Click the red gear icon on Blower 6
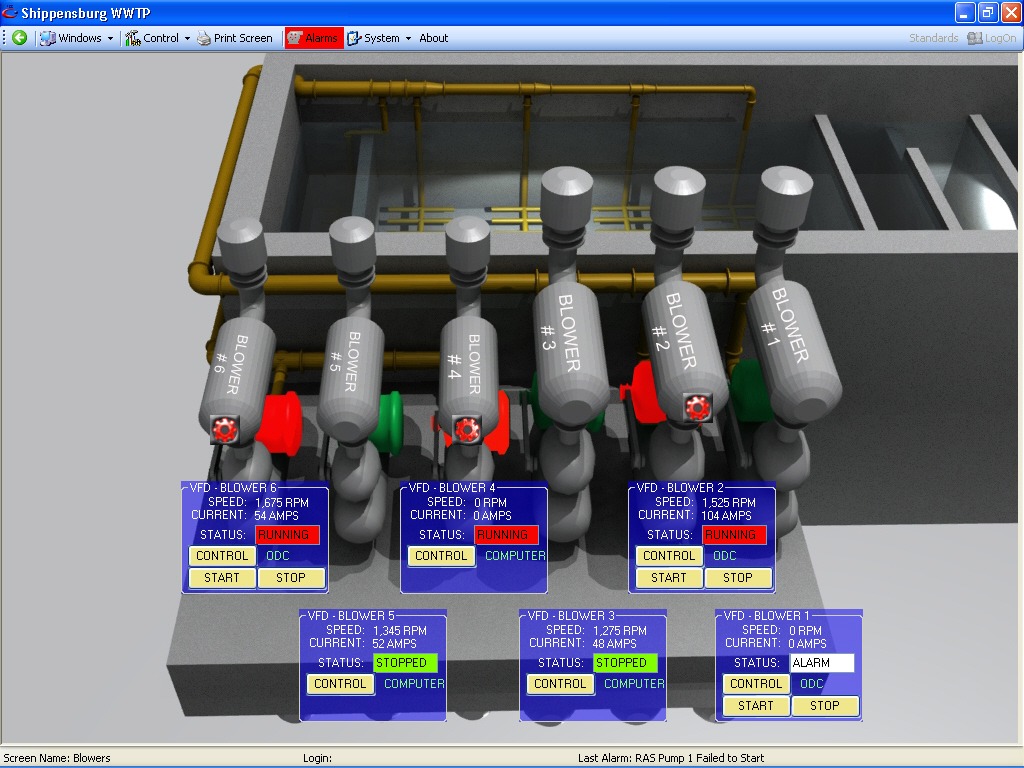 coord(225,430)
